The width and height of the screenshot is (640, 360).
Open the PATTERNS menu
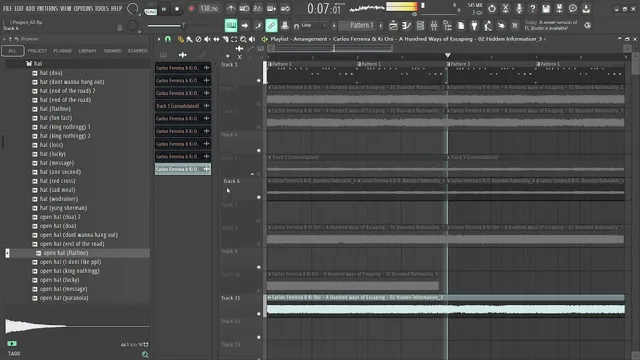click(x=47, y=9)
